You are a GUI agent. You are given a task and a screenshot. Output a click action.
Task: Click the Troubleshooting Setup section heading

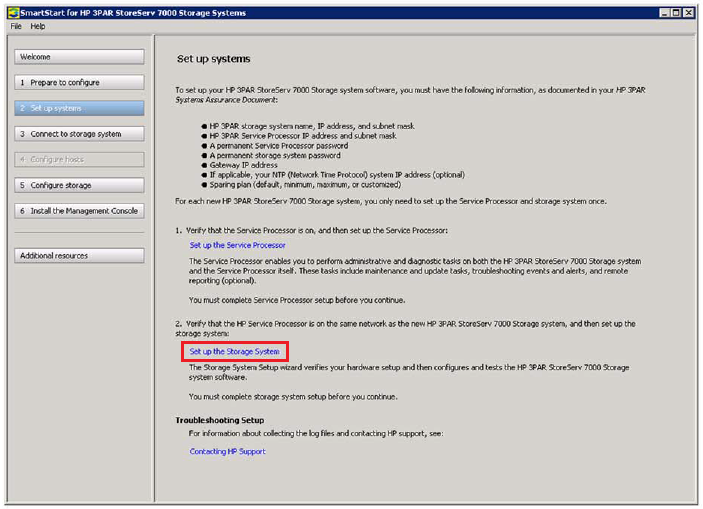224,420
